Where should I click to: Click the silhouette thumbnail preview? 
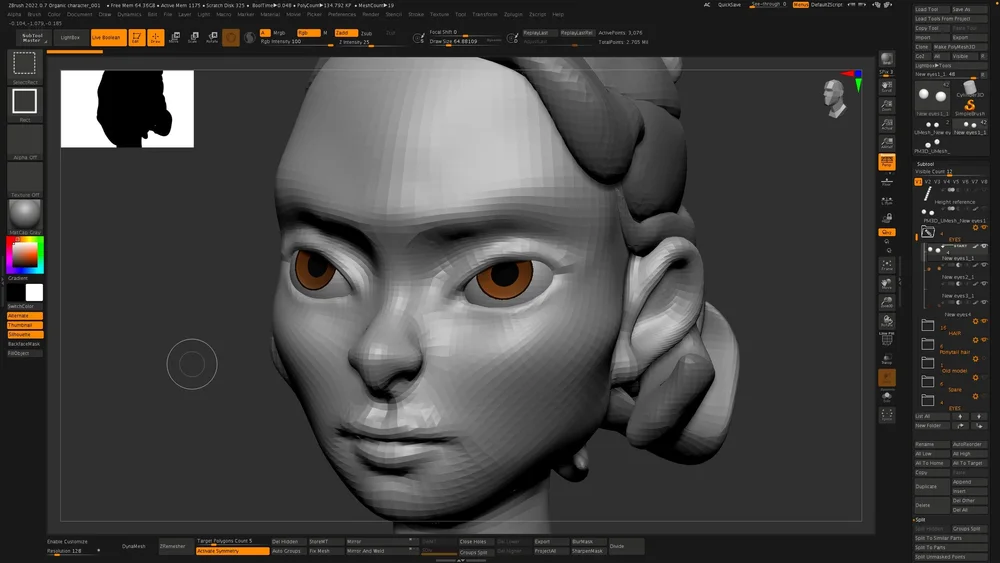click(128, 109)
